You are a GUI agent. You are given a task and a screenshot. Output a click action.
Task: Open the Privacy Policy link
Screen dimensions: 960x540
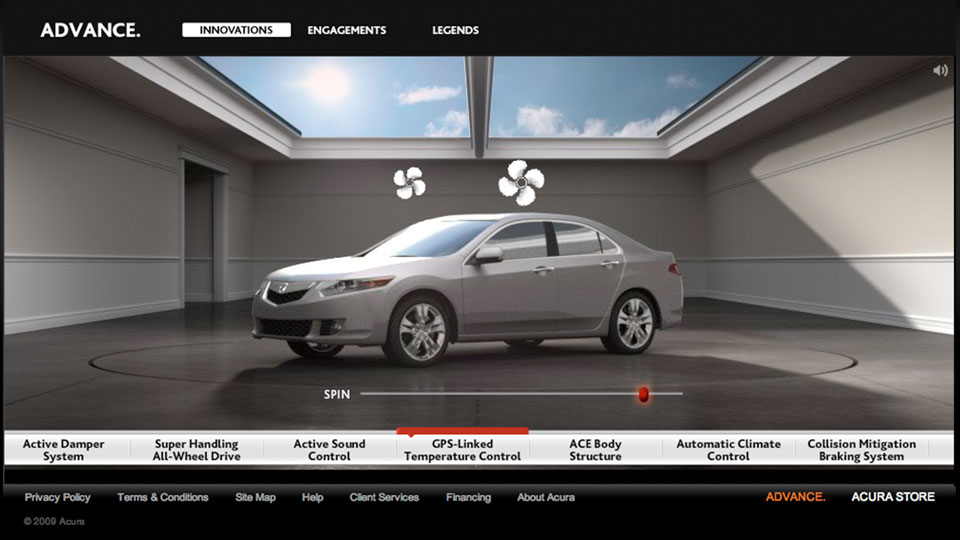point(58,497)
